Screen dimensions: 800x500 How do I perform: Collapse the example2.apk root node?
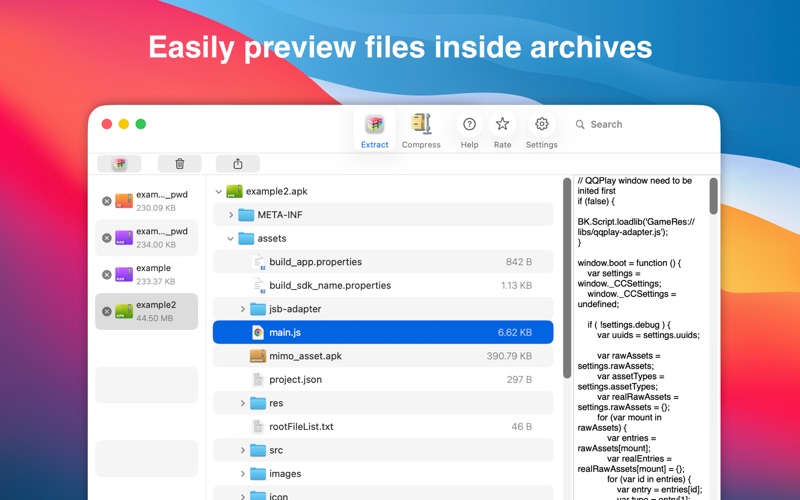point(218,192)
